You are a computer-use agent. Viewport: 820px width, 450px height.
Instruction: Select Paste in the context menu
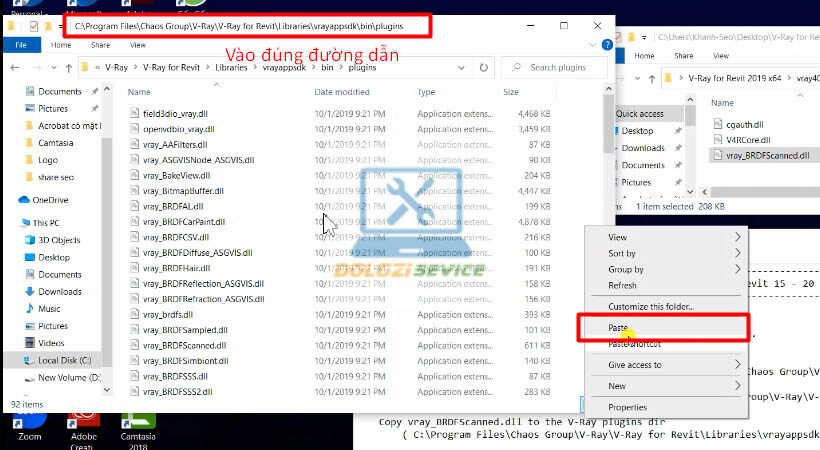666,328
